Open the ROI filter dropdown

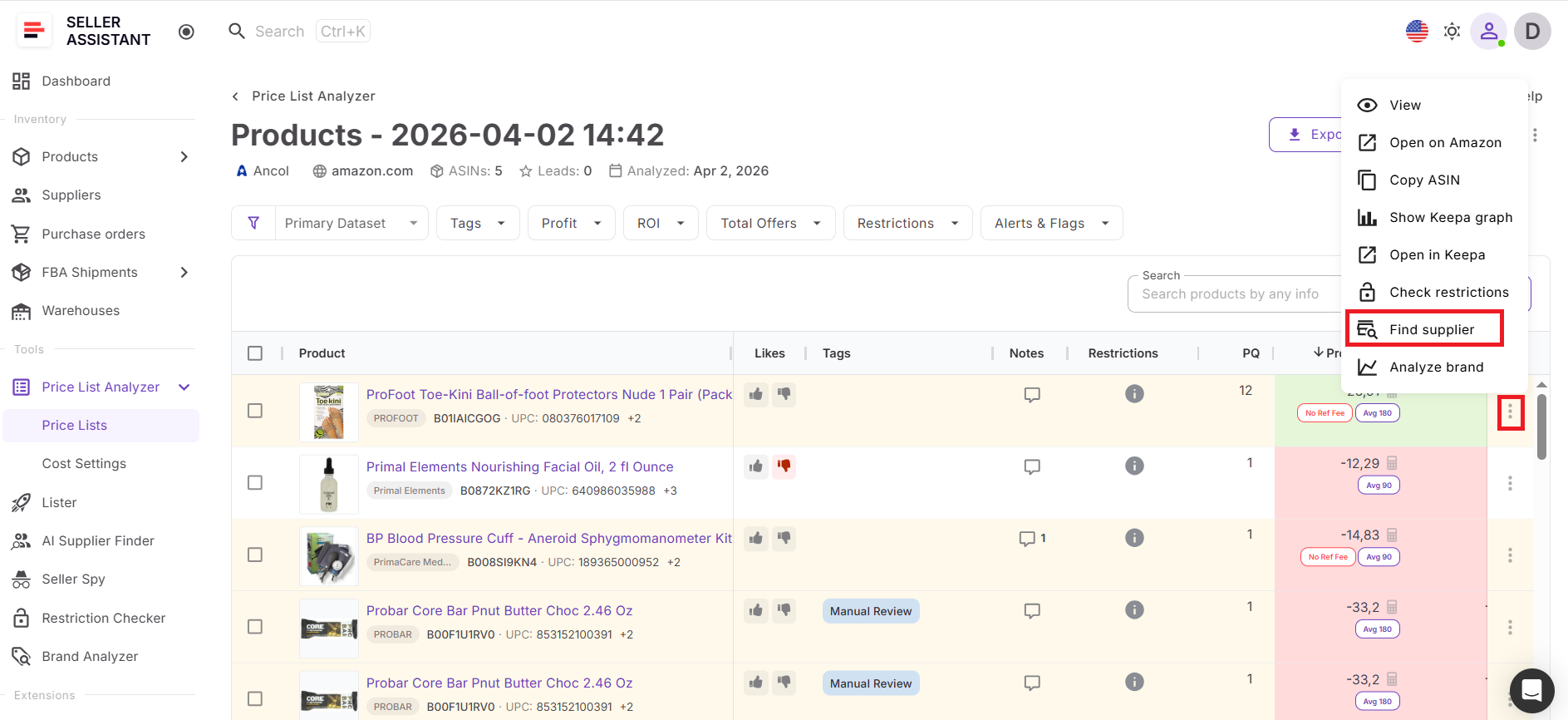click(661, 223)
